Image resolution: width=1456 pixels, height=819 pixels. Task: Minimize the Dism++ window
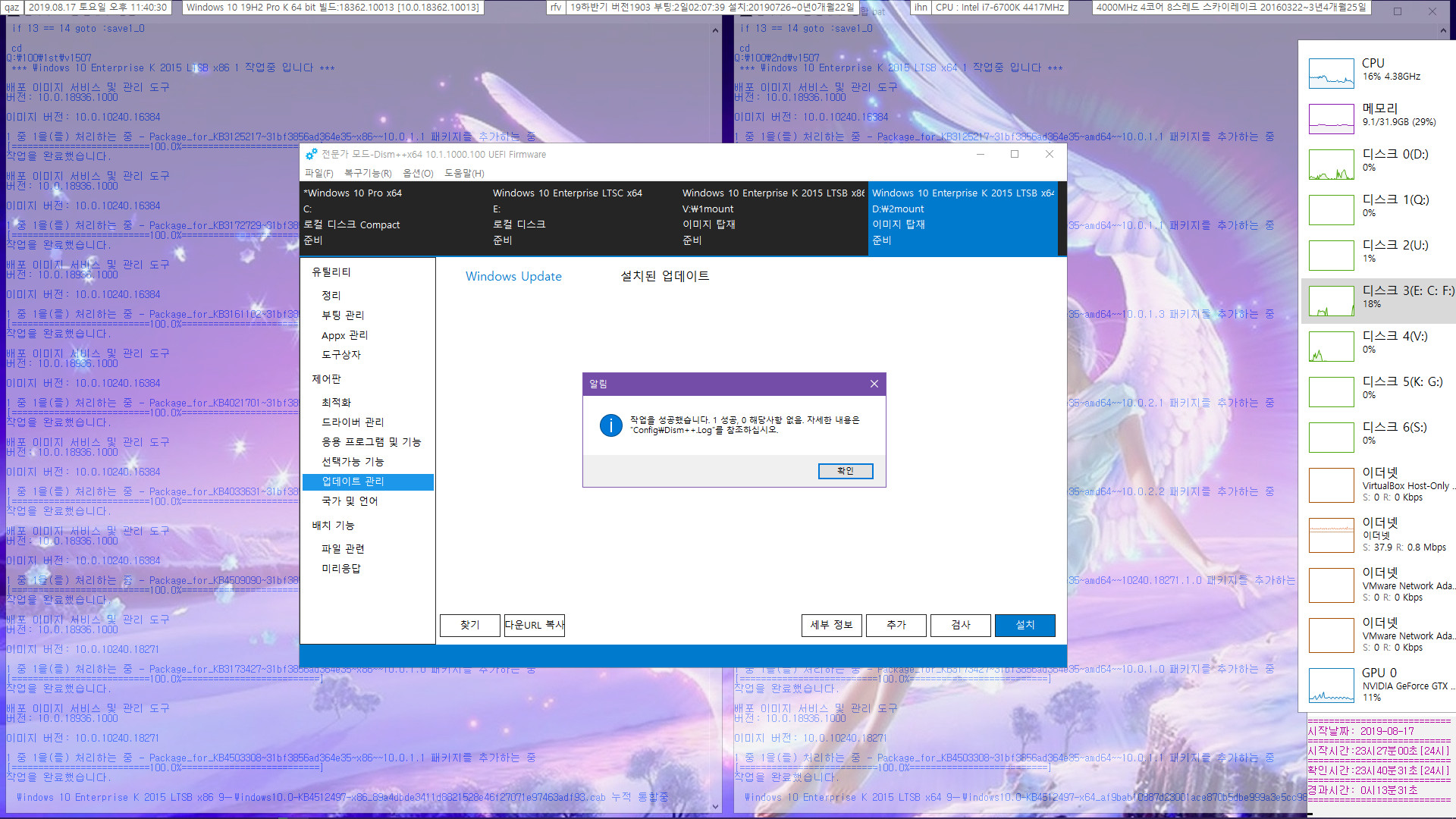click(x=981, y=154)
